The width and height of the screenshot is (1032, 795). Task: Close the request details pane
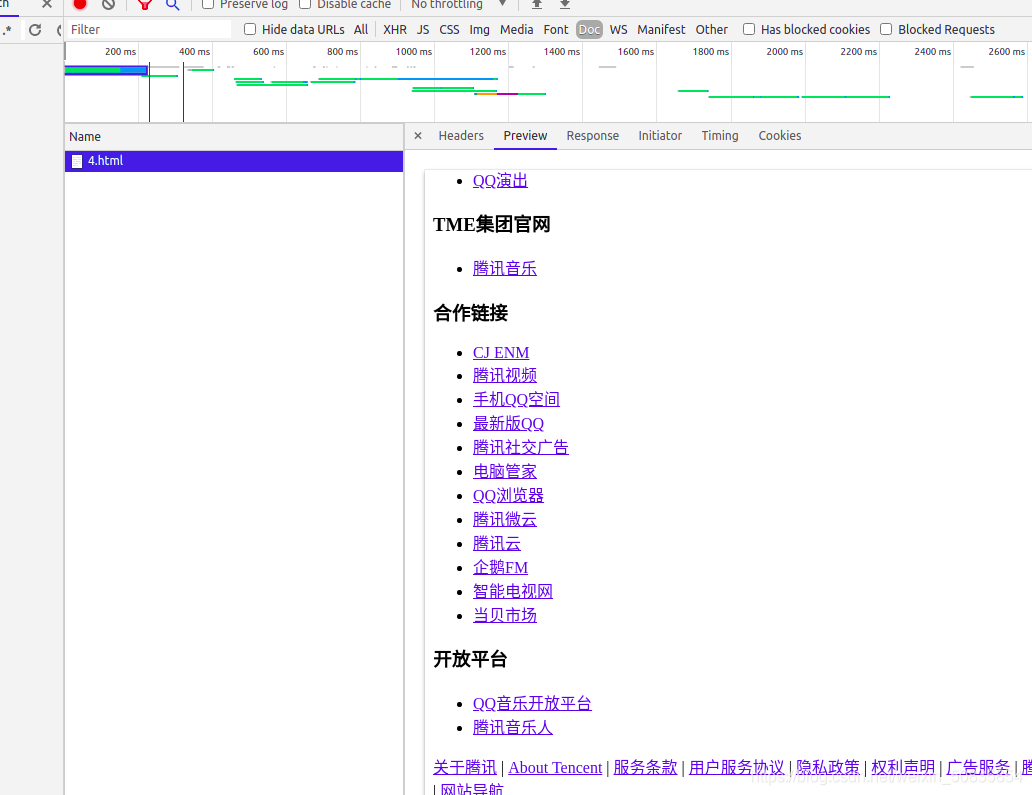point(418,136)
